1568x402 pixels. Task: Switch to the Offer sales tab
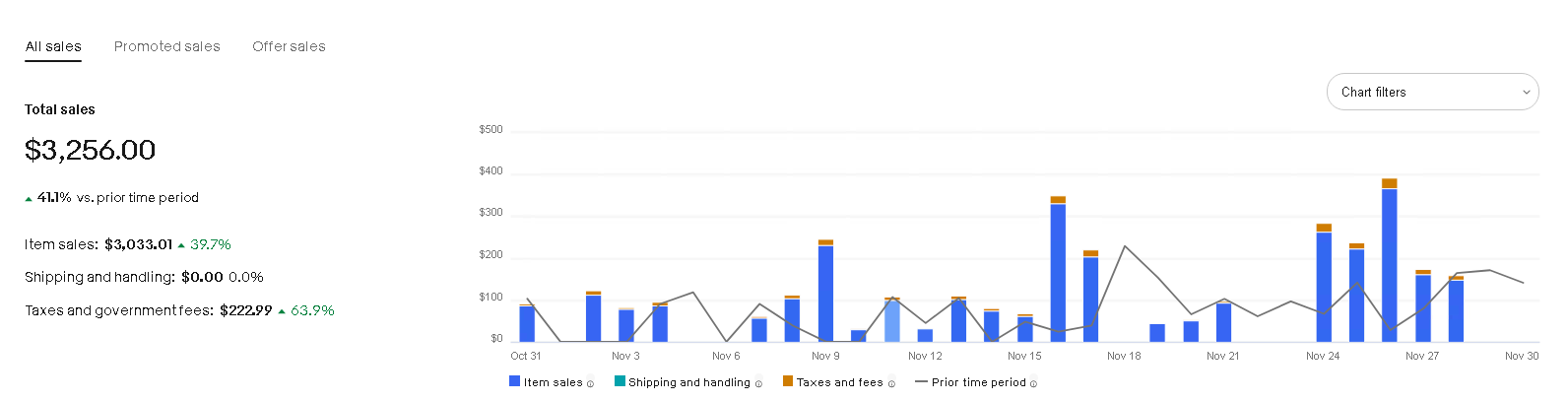tap(289, 46)
